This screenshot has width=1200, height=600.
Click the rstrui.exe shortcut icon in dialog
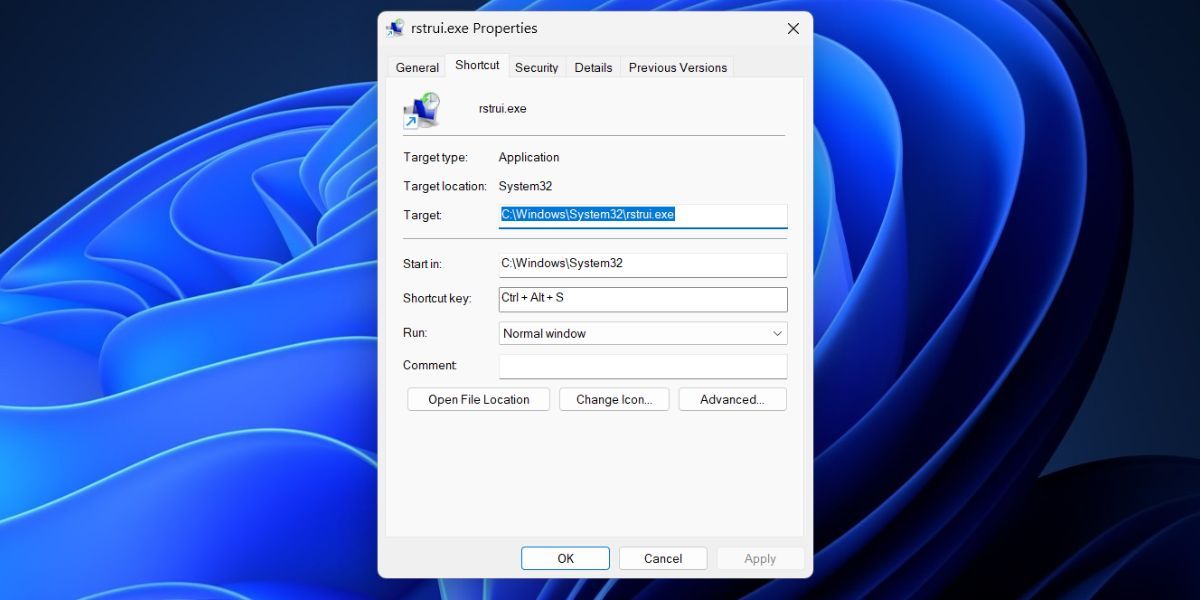point(421,111)
